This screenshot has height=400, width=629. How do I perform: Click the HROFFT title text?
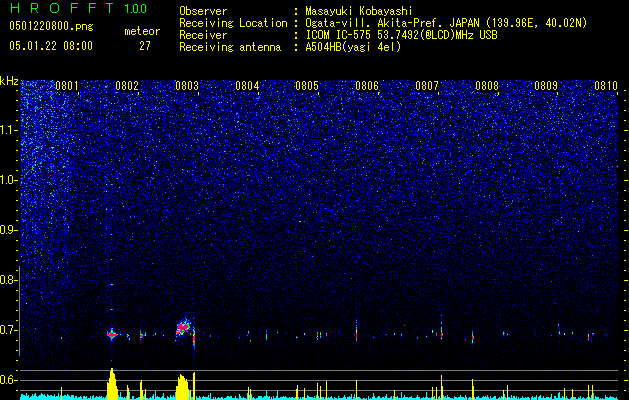tap(62, 8)
